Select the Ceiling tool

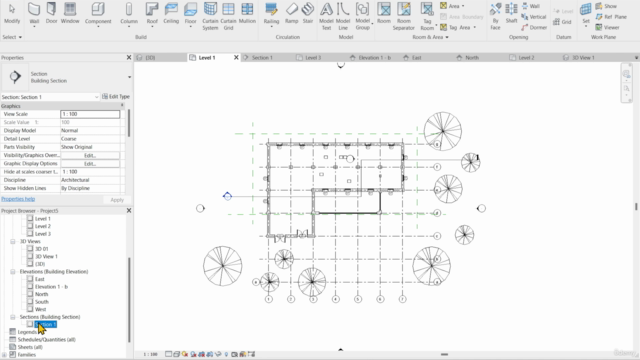[x=171, y=13]
